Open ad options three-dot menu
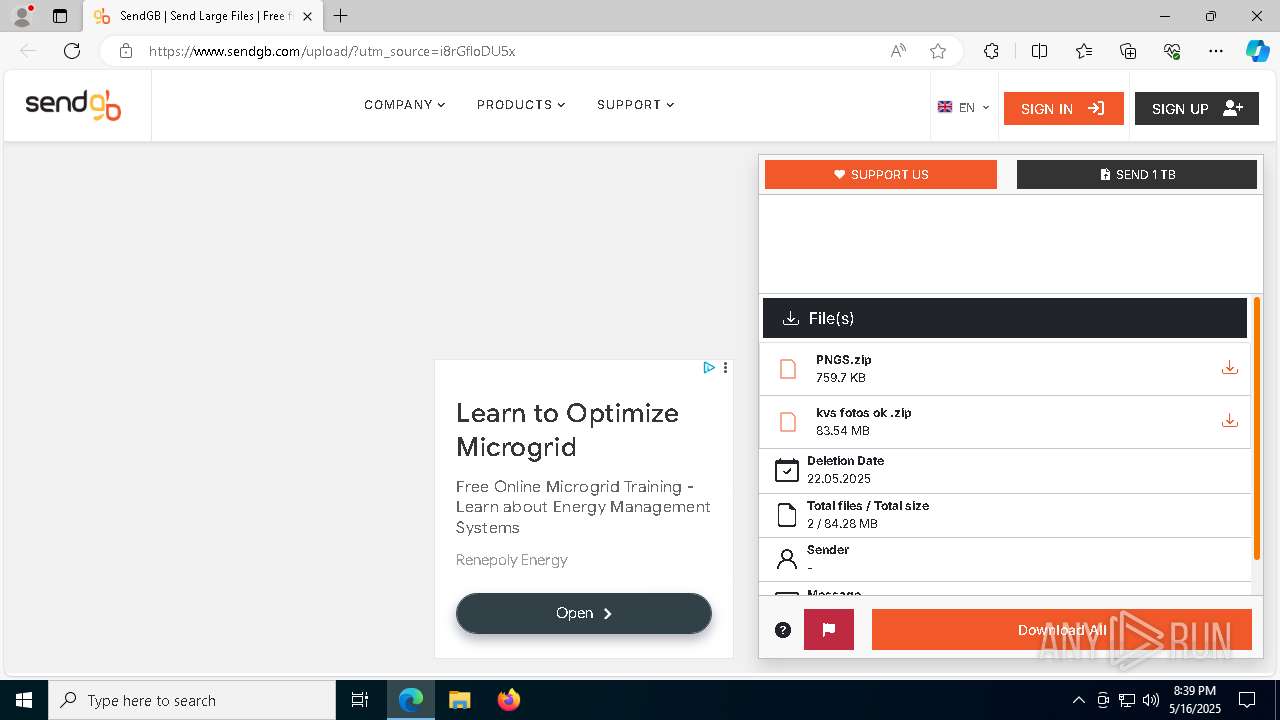The height and width of the screenshot is (720, 1280). pyautogui.click(x=725, y=368)
